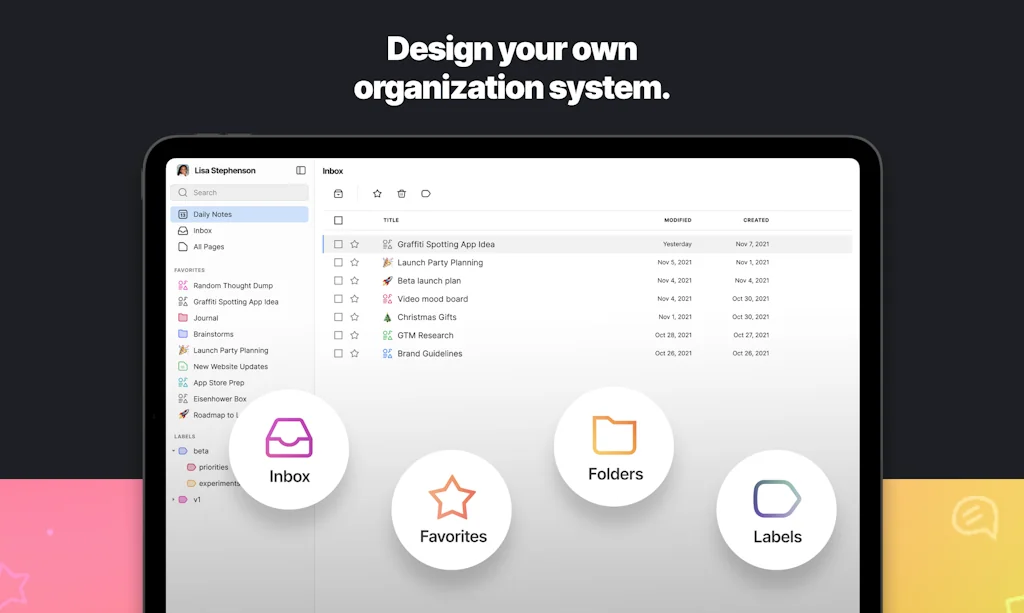Check the select-all checkbox in the header
This screenshot has width=1024, height=613.
tap(338, 220)
